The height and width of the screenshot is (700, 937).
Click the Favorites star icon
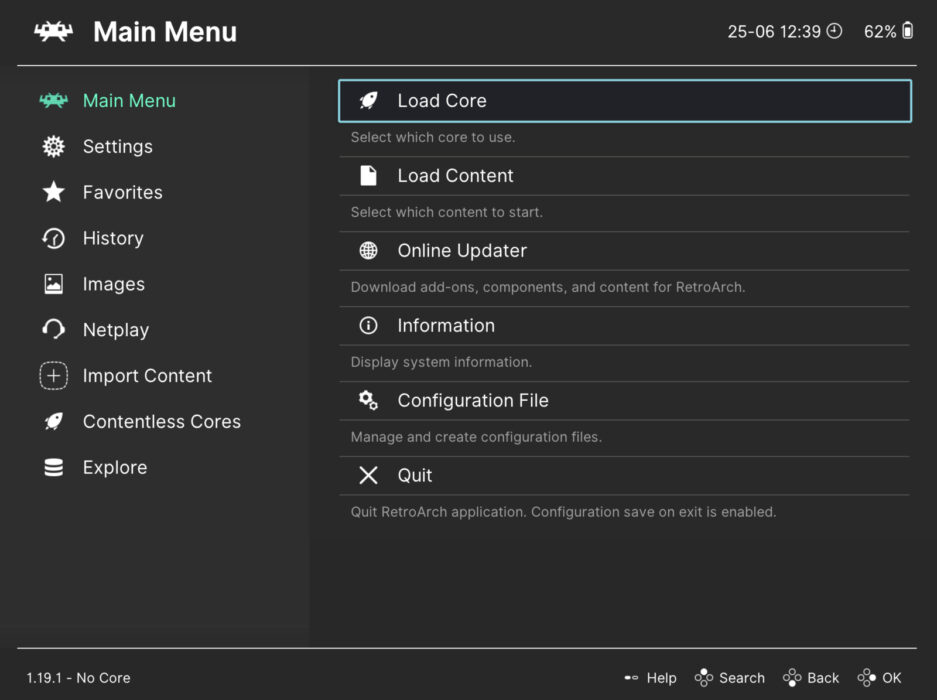tap(54, 192)
